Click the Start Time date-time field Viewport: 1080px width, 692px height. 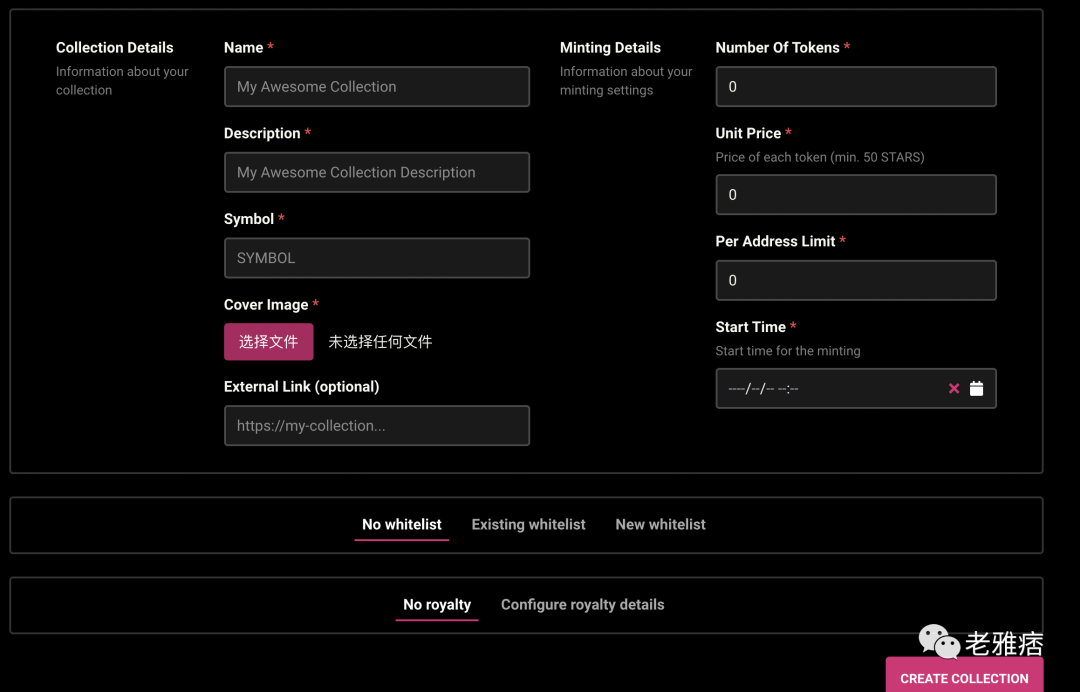click(x=825, y=389)
